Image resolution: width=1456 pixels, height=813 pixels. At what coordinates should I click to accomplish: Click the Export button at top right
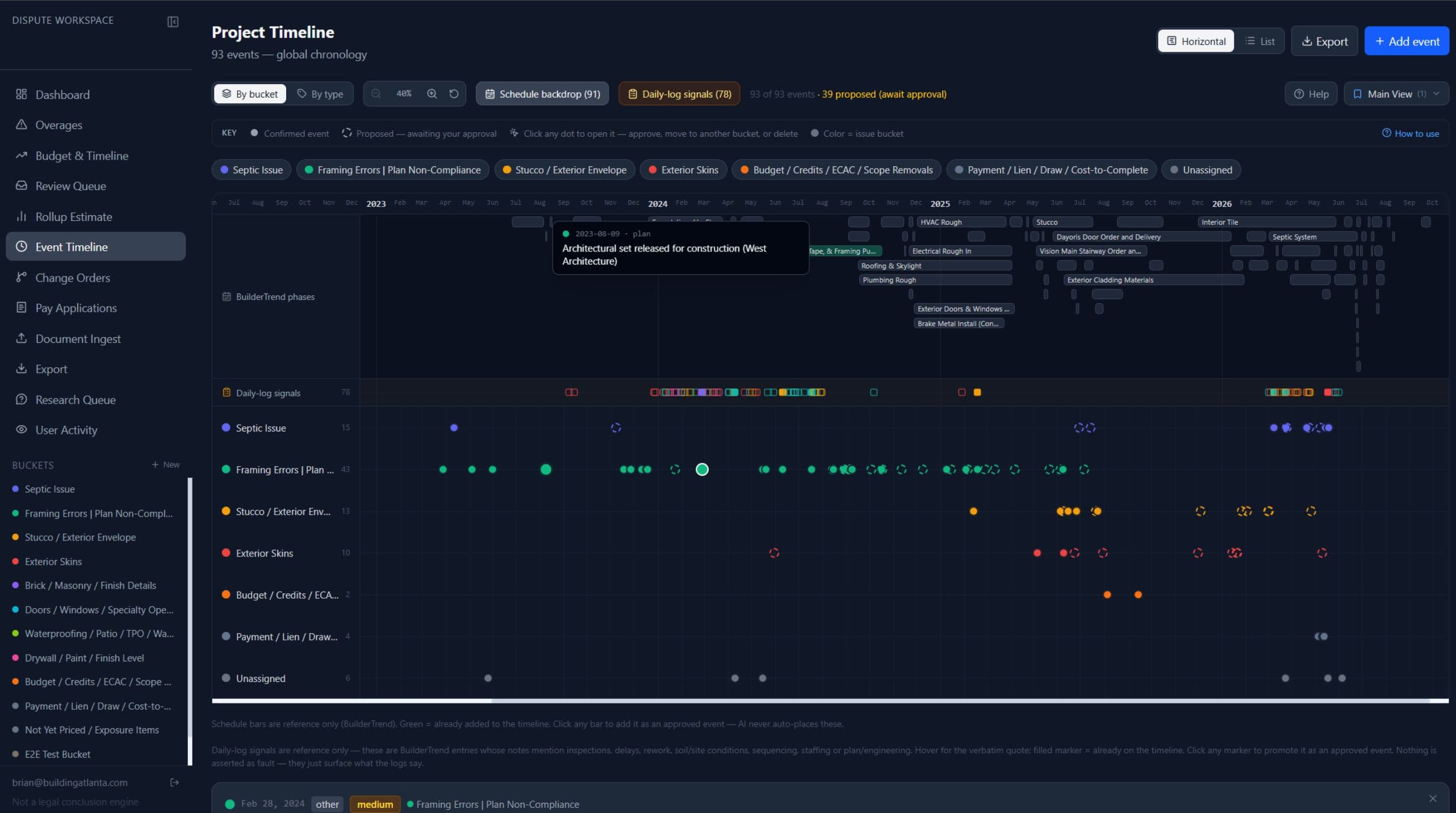pyautogui.click(x=1324, y=41)
